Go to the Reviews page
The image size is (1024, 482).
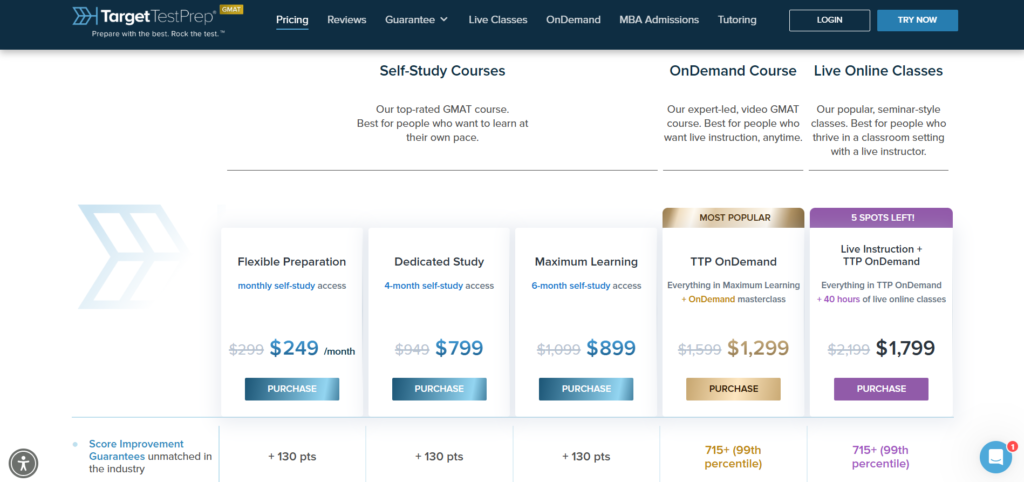click(347, 20)
